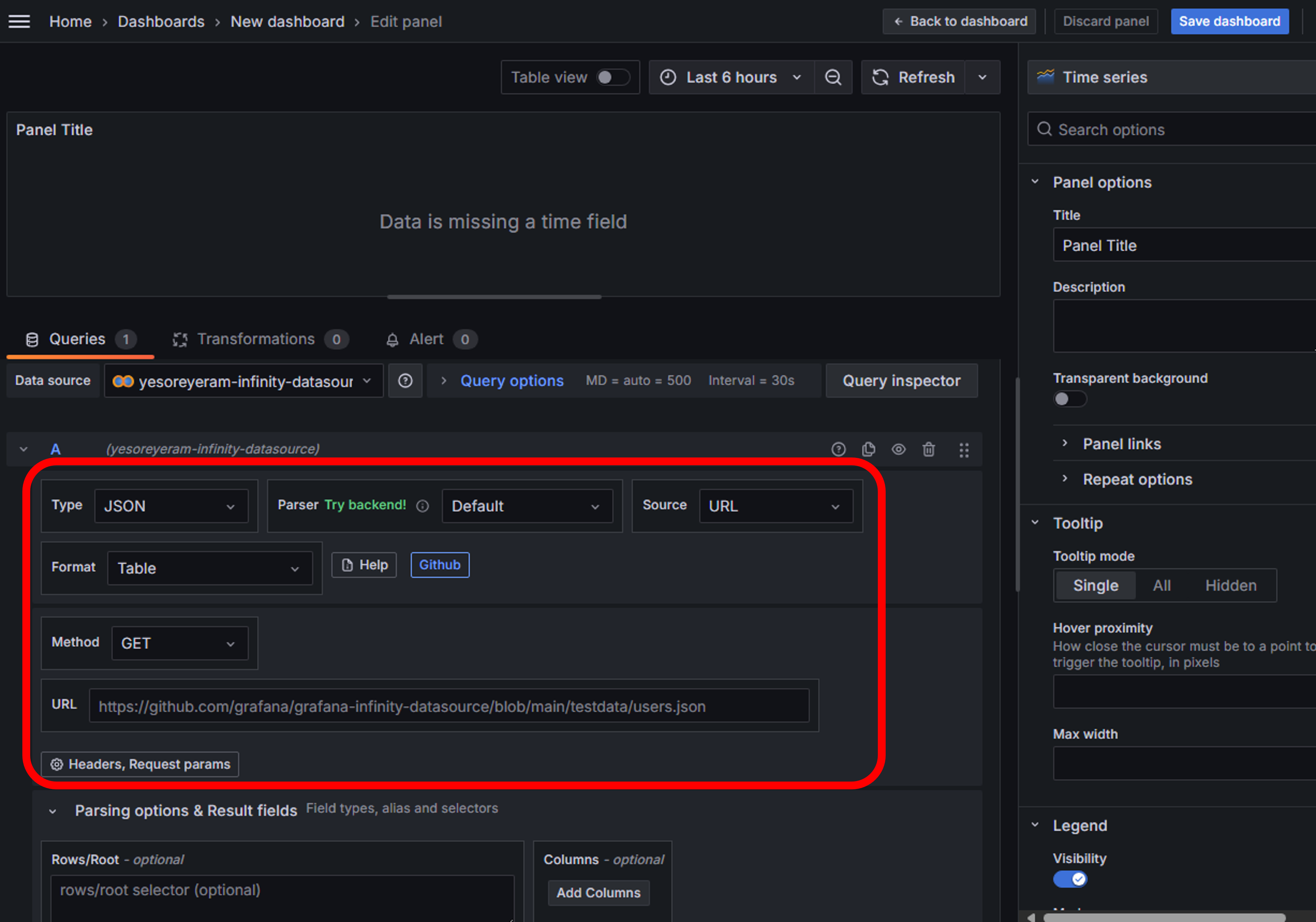This screenshot has width=1316, height=922.
Task: Click the zoom out time range icon
Action: coord(833,77)
